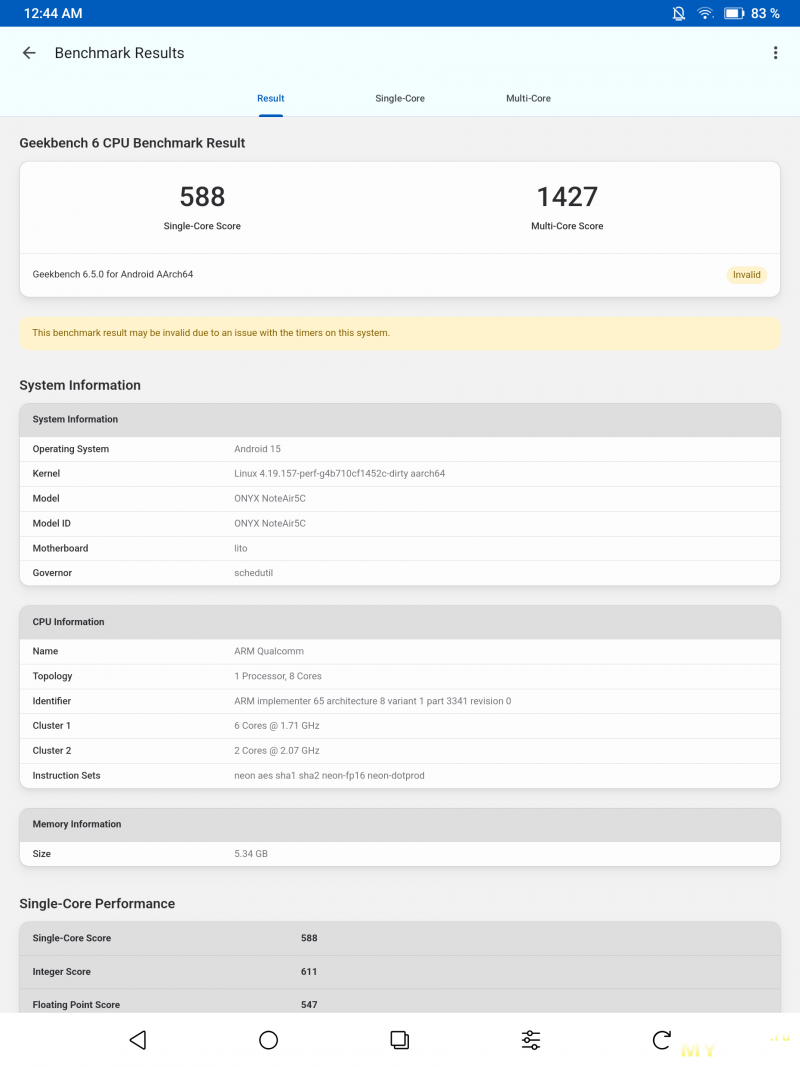Screen dimensions: 800x1067
Task: Open recent apps square button
Action: (400, 1040)
